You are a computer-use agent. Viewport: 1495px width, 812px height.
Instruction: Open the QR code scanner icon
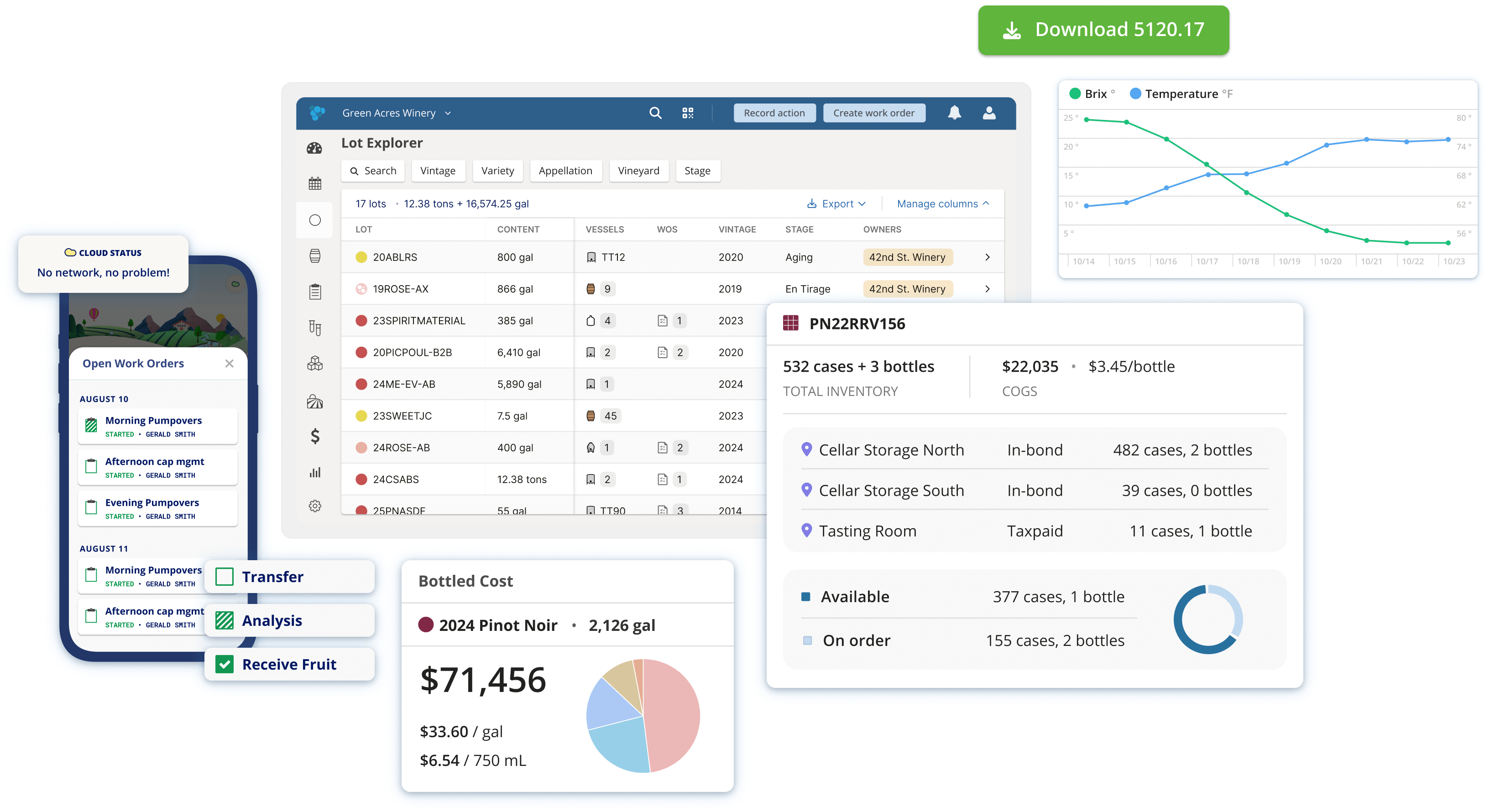click(x=688, y=113)
